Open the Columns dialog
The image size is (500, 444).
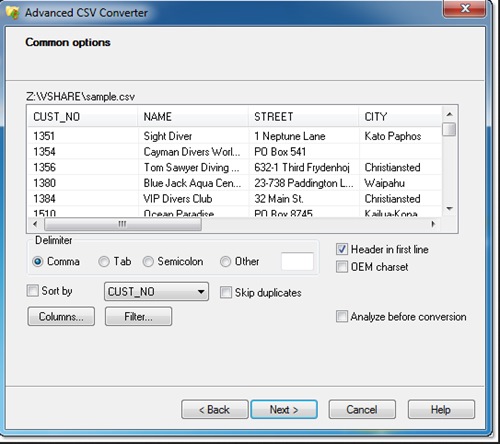(x=61, y=316)
